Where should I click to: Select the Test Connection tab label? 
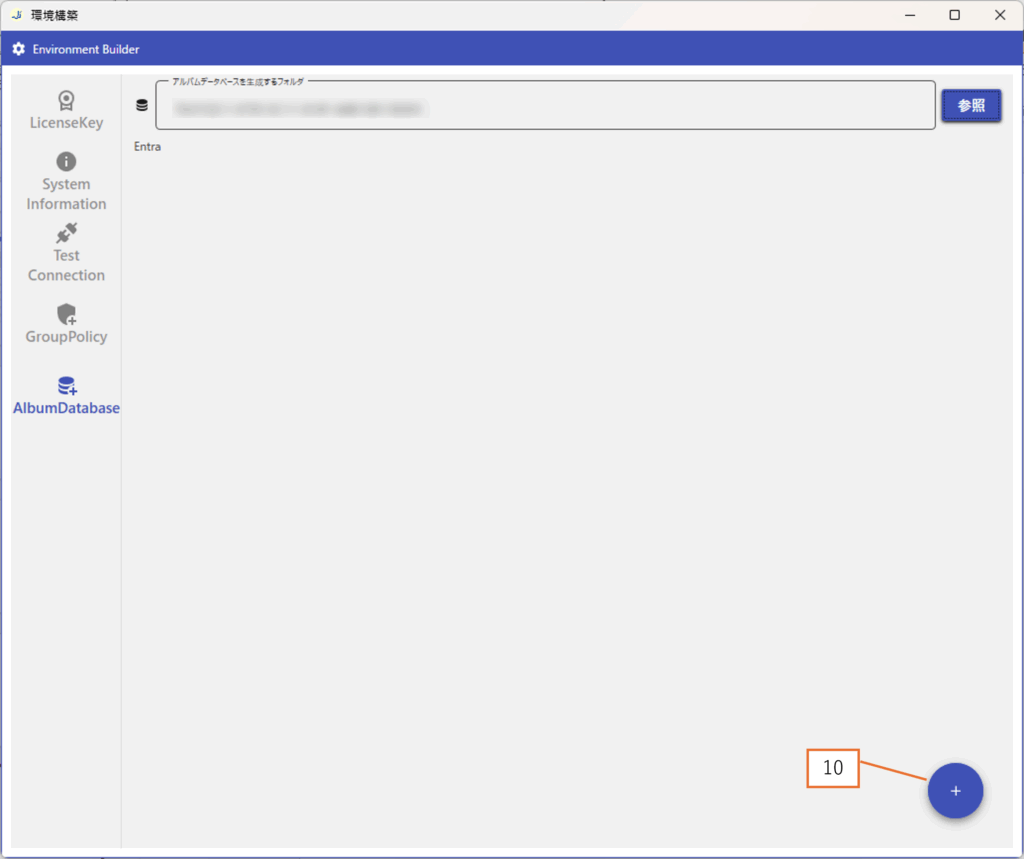coord(66,265)
